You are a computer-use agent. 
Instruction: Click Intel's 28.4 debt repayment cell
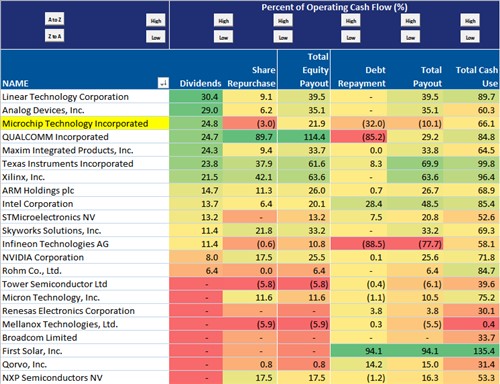(359, 204)
